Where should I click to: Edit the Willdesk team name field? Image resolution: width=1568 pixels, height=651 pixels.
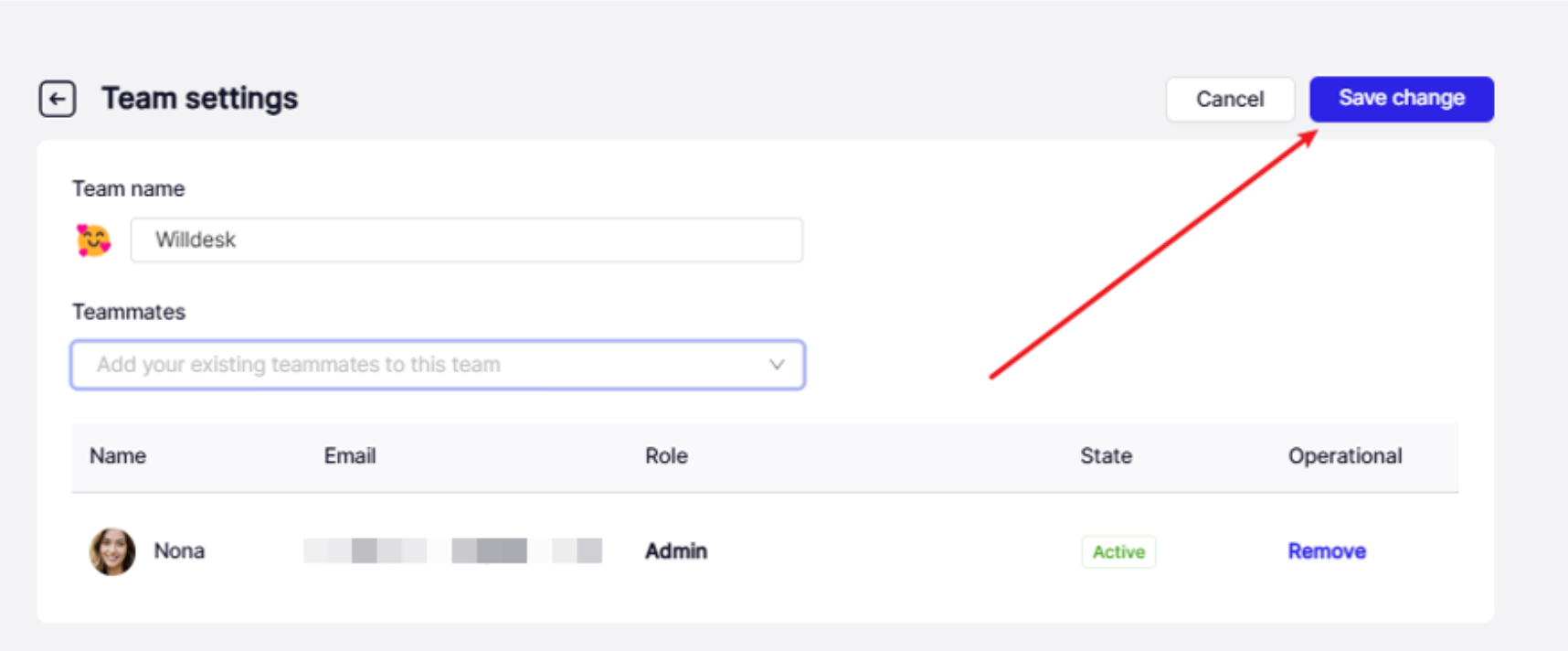[x=466, y=240]
